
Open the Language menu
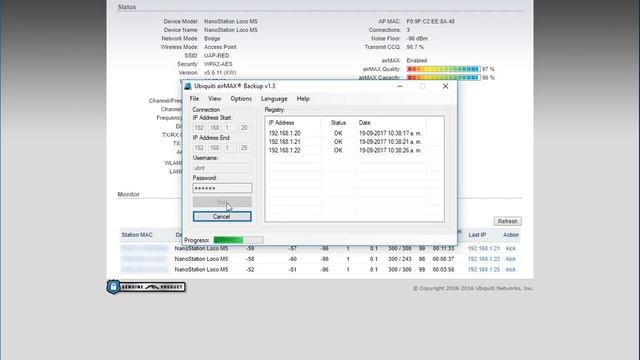point(274,99)
